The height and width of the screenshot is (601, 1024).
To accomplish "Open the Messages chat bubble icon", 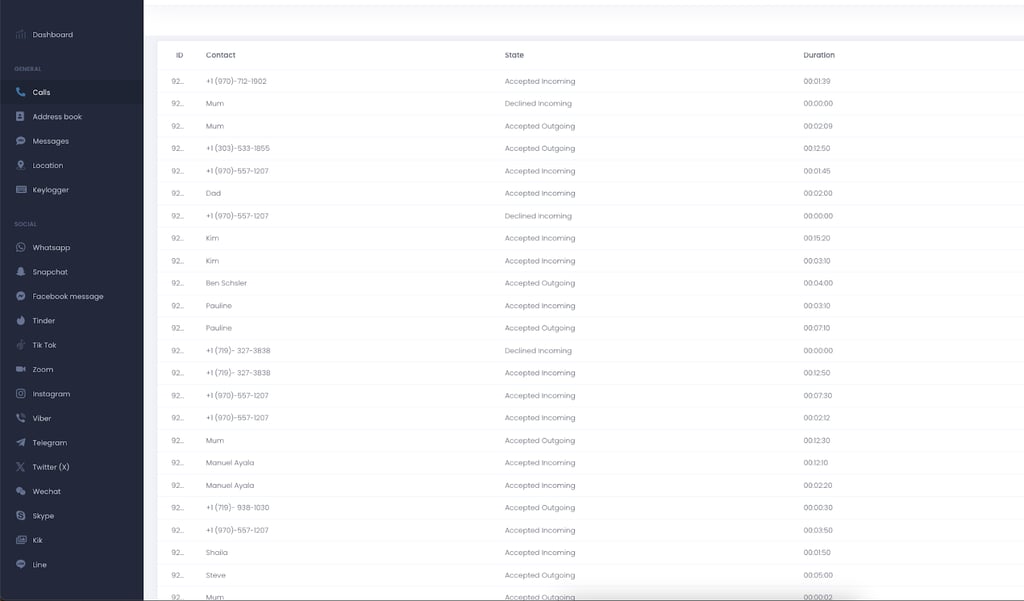I will 21,141.
